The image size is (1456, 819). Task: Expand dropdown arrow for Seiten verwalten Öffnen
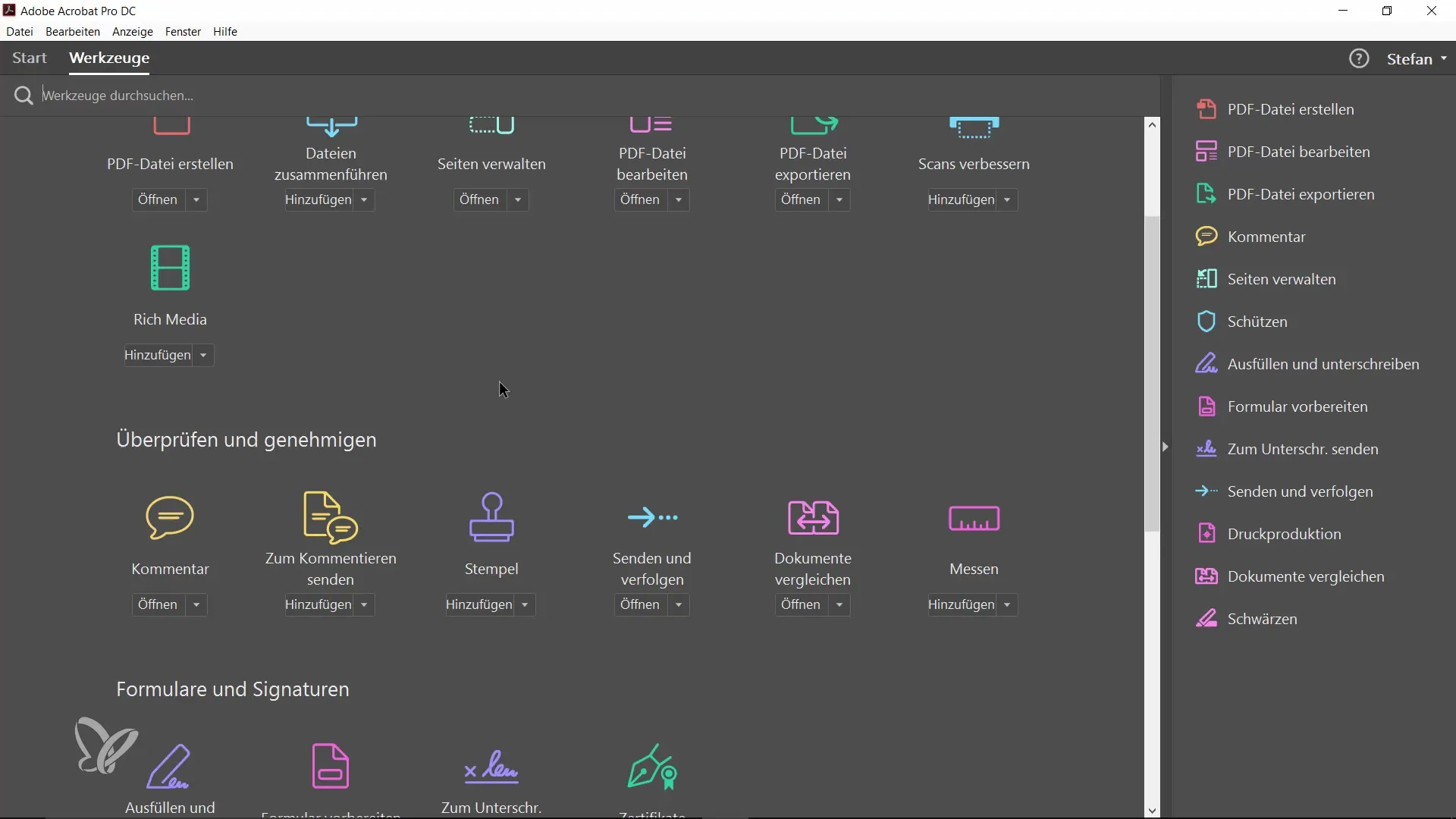click(x=518, y=200)
